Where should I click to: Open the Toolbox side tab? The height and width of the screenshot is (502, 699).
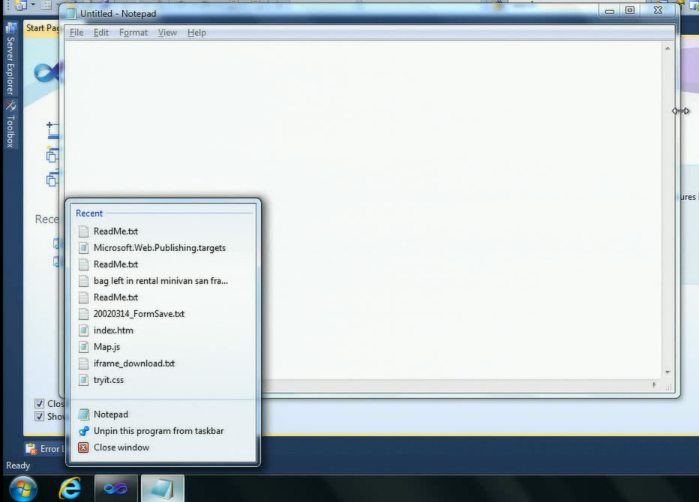(11, 125)
